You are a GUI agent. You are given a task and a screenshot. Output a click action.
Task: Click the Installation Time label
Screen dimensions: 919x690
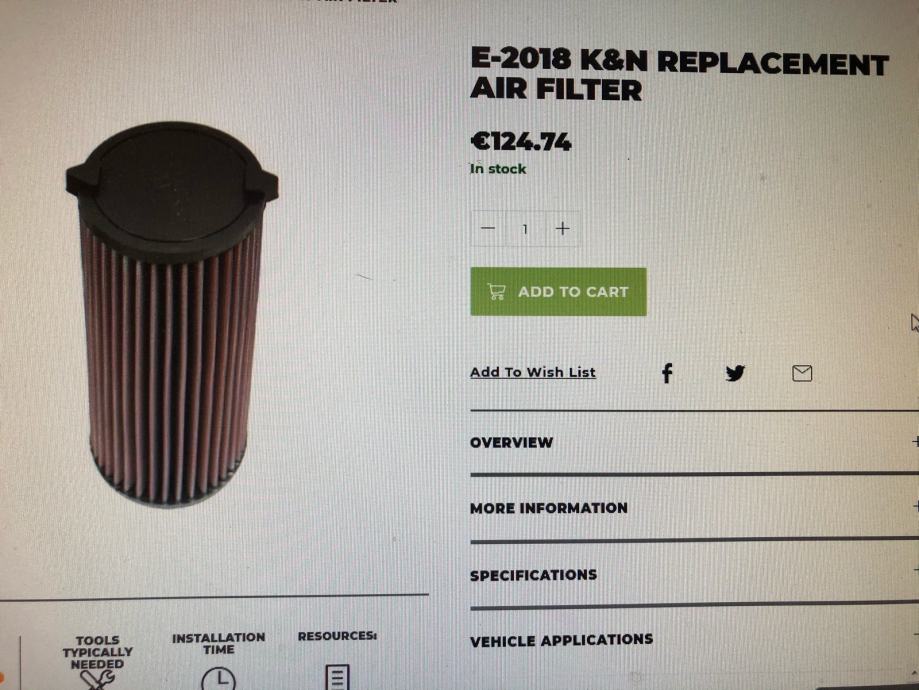click(x=219, y=643)
